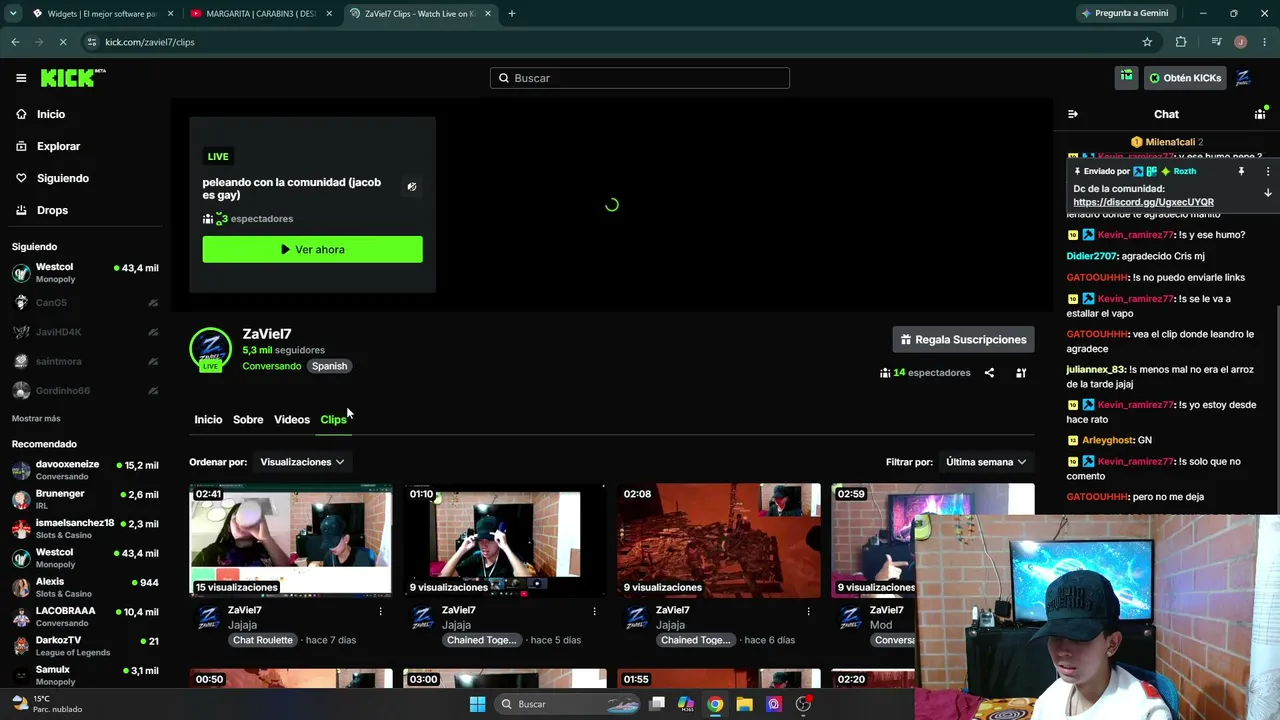Open Westcol 43,4 mil in Siguiendo list
1280x720 pixels.
[x=85, y=273]
